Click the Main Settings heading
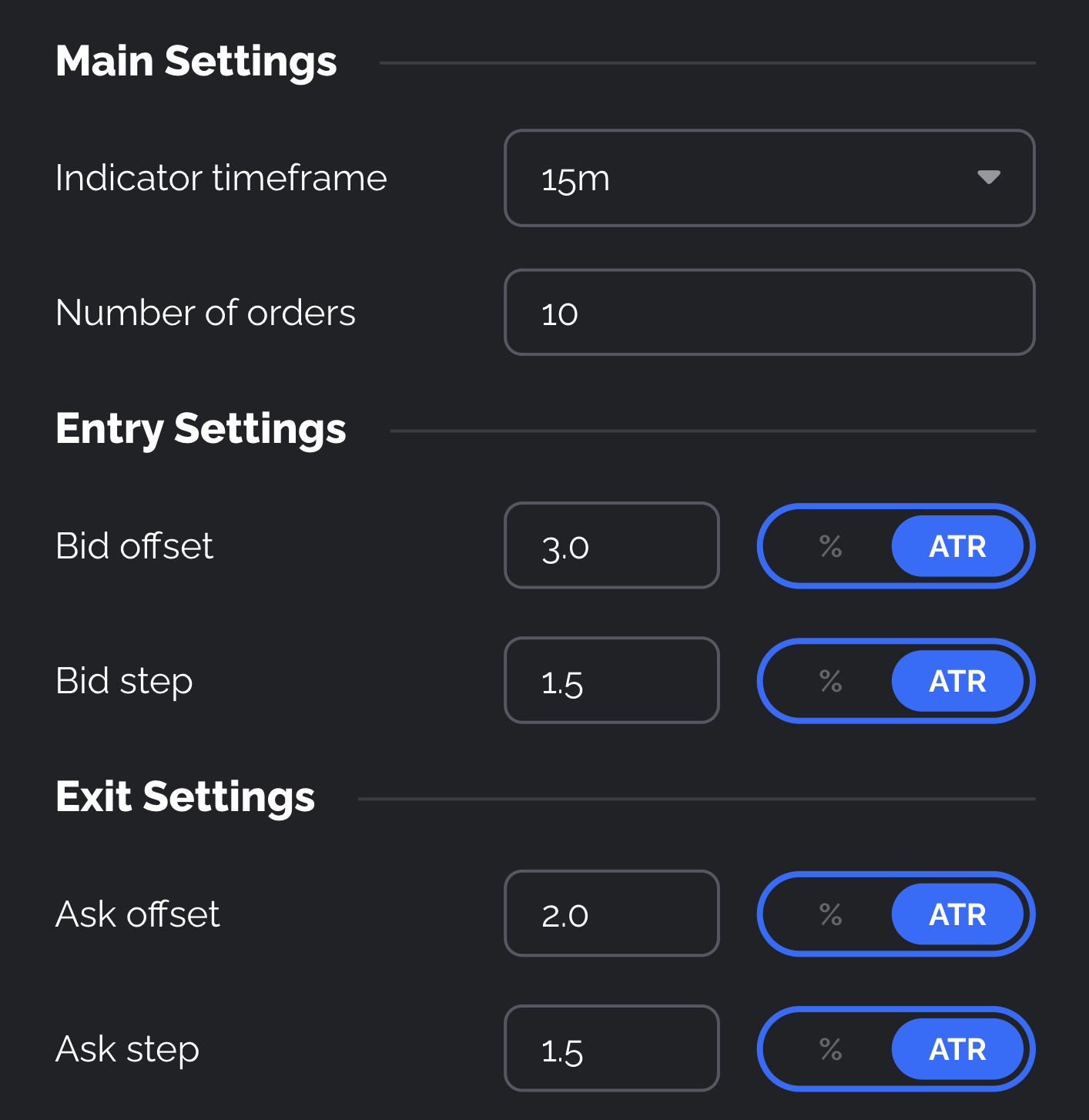The image size is (1089, 1120). pos(196,62)
